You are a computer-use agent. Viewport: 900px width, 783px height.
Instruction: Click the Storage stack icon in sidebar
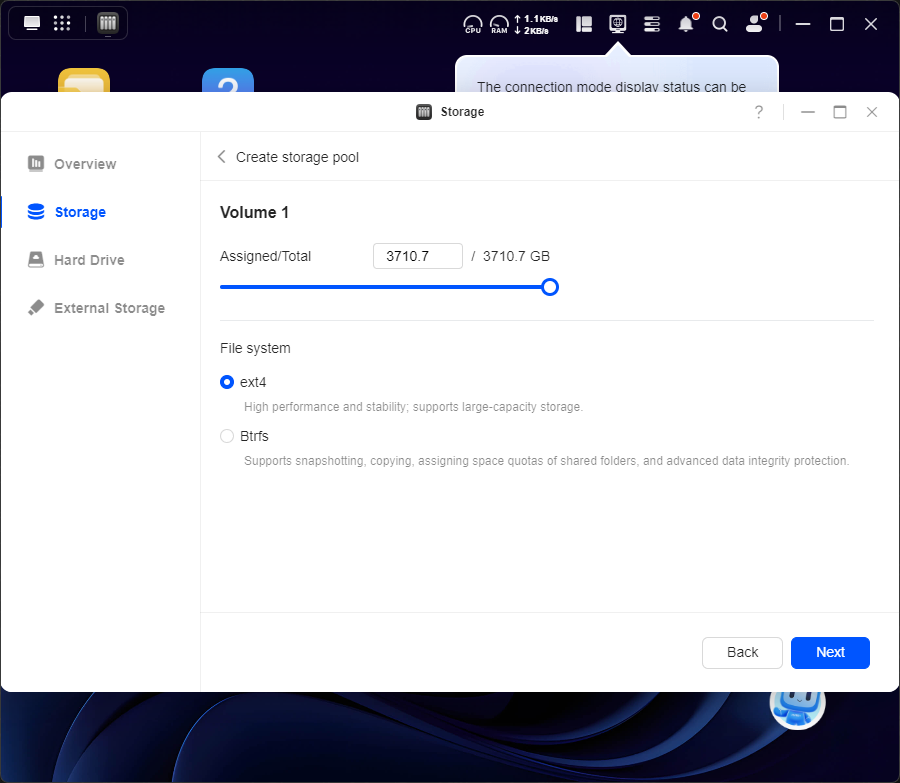pos(36,212)
